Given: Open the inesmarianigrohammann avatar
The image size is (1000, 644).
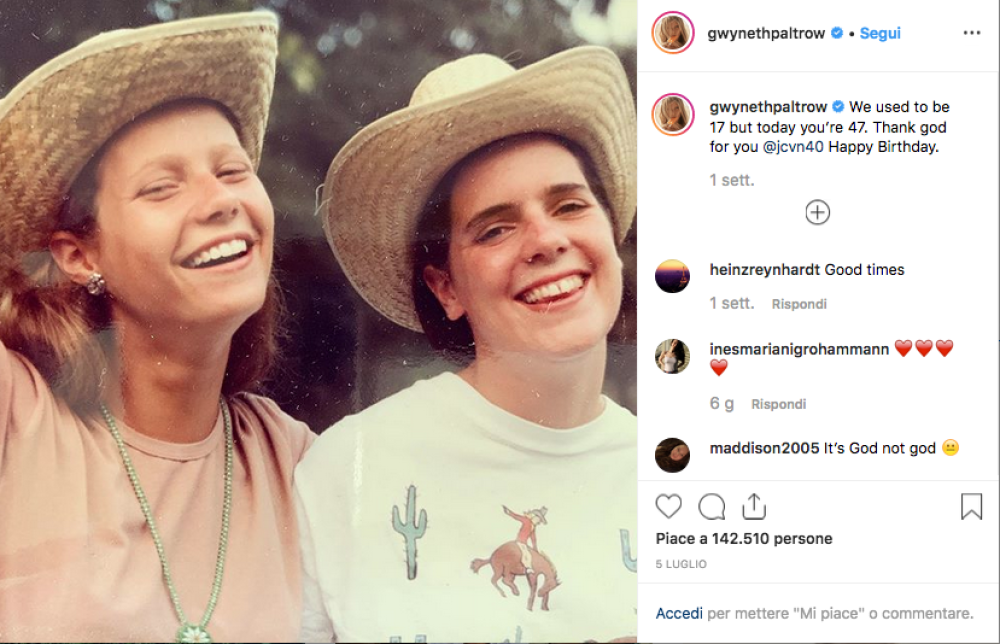Looking at the screenshot, I should click(x=673, y=356).
